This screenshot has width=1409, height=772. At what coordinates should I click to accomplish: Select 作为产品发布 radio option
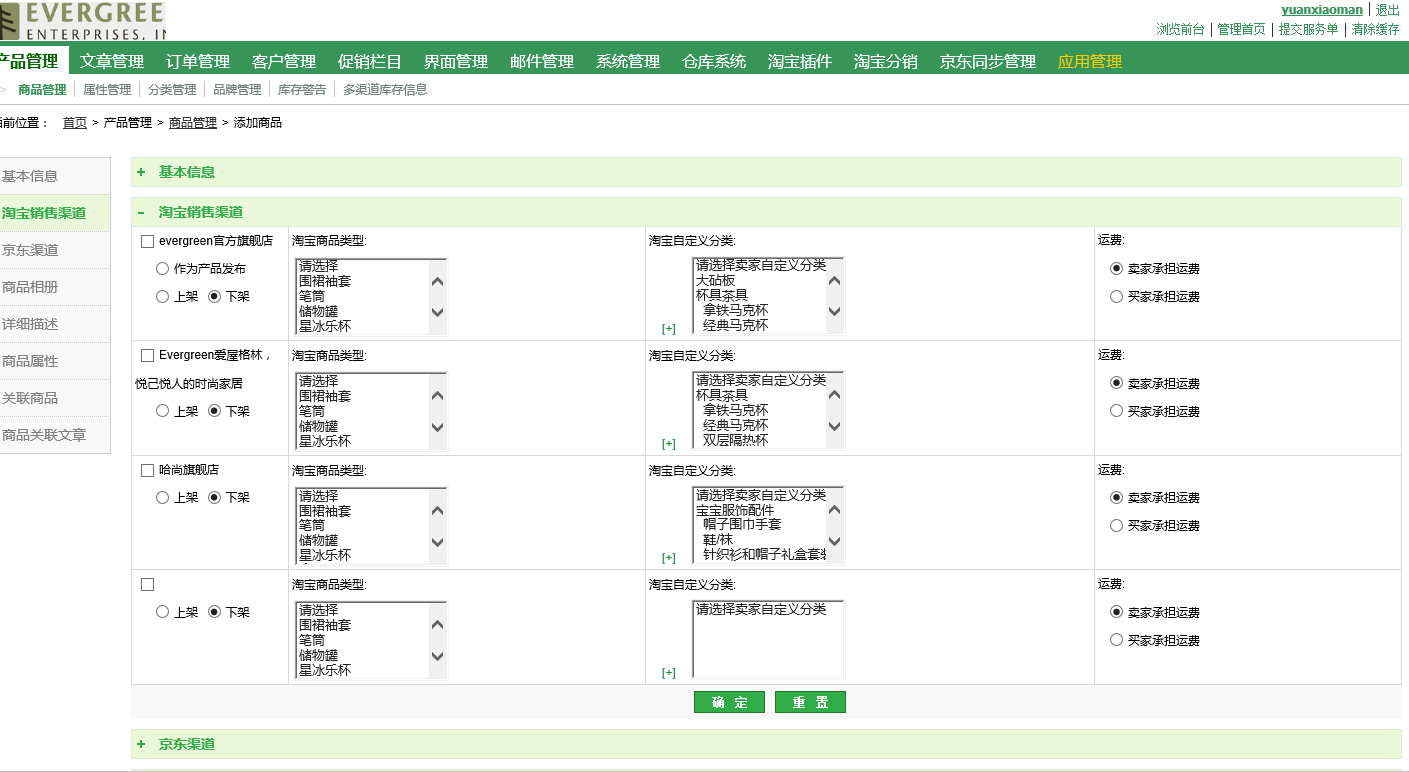pyautogui.click(x=162, y=269)
